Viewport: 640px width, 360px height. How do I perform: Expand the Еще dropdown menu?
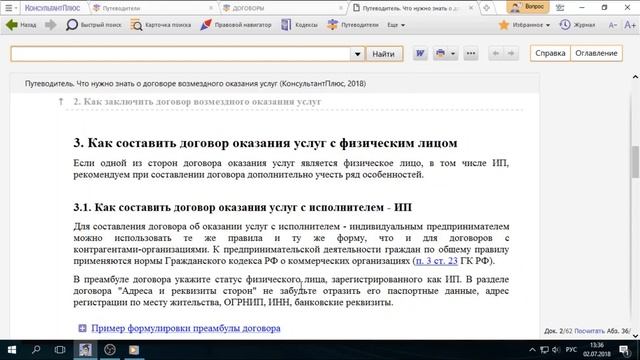[x=396, y=25]
